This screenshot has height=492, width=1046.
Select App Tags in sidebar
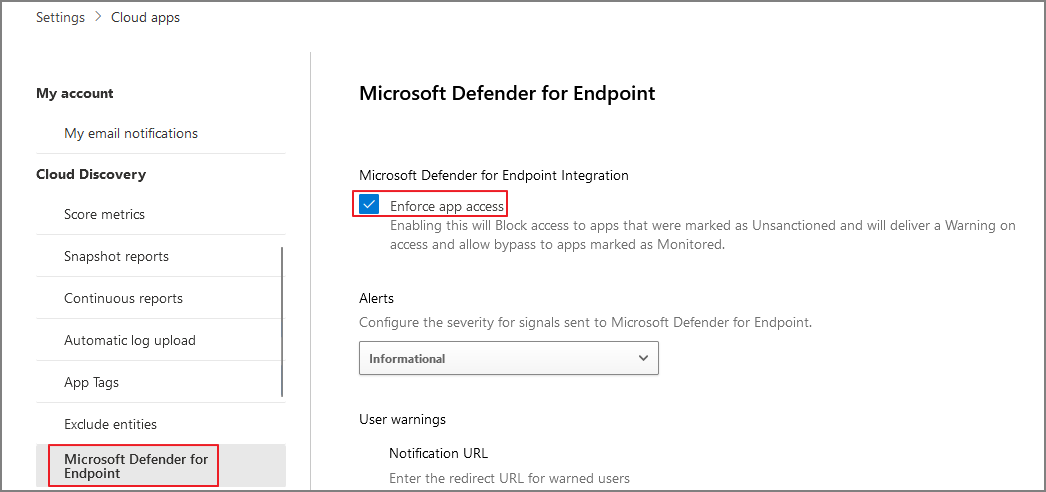click(91, 383)
